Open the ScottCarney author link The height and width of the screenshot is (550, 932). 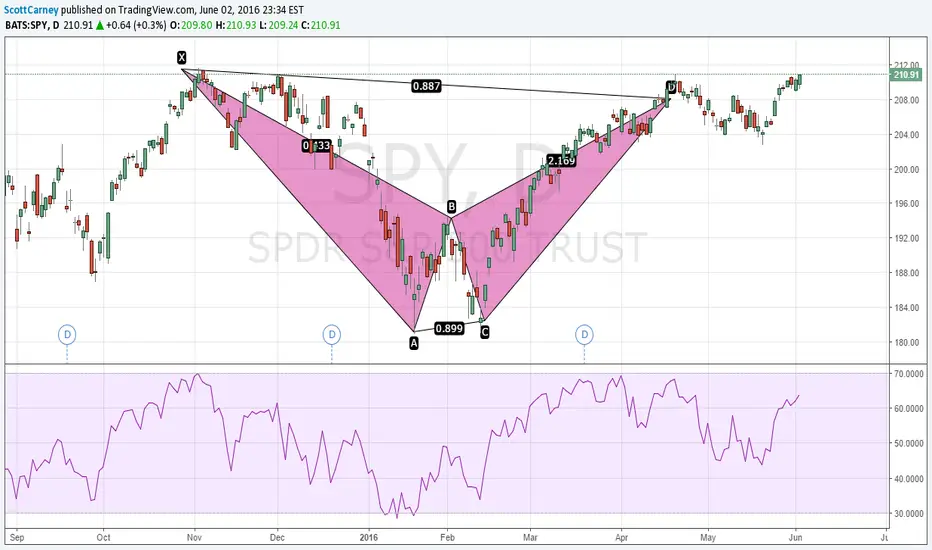(31, 10)
